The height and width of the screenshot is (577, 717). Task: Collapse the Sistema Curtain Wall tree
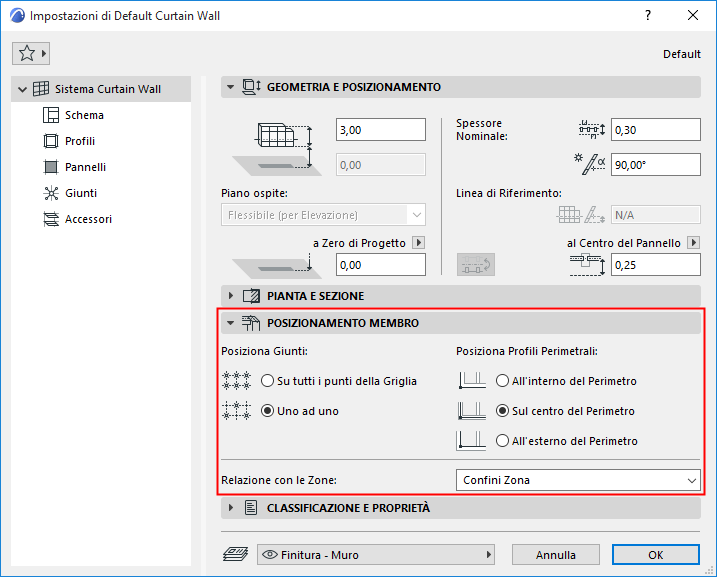23,89
